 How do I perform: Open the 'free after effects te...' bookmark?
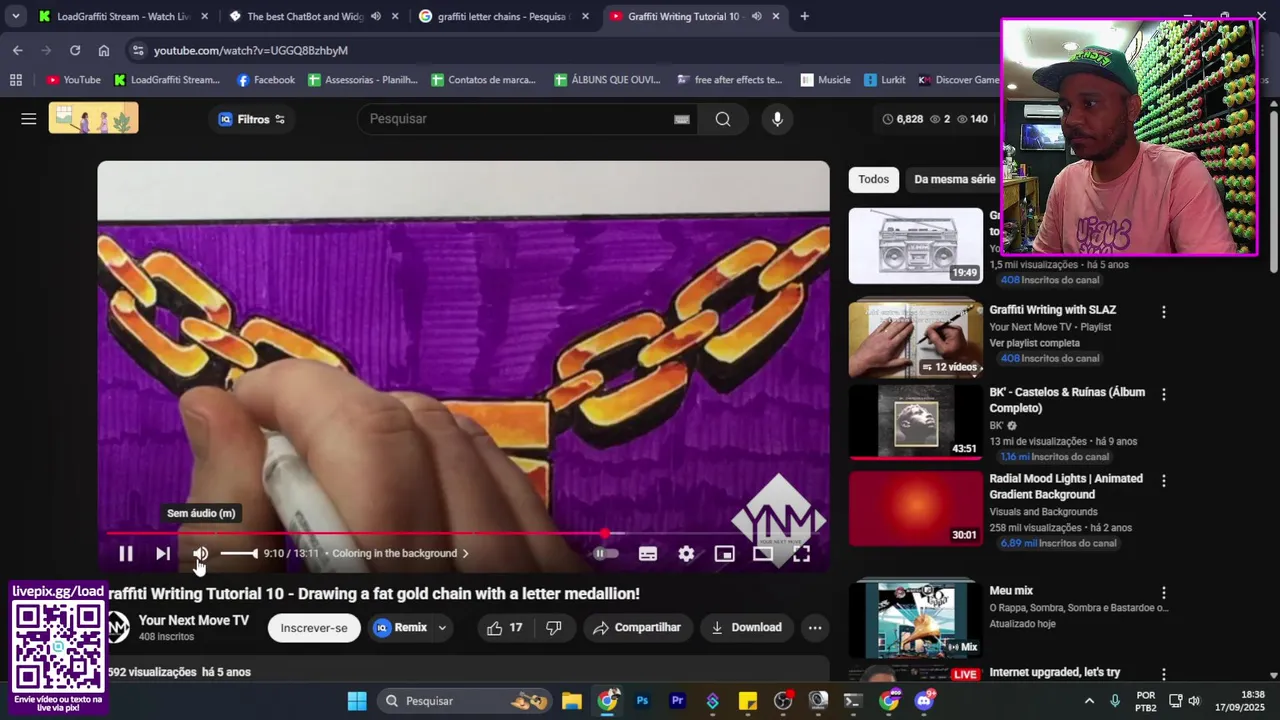point(730,80)
